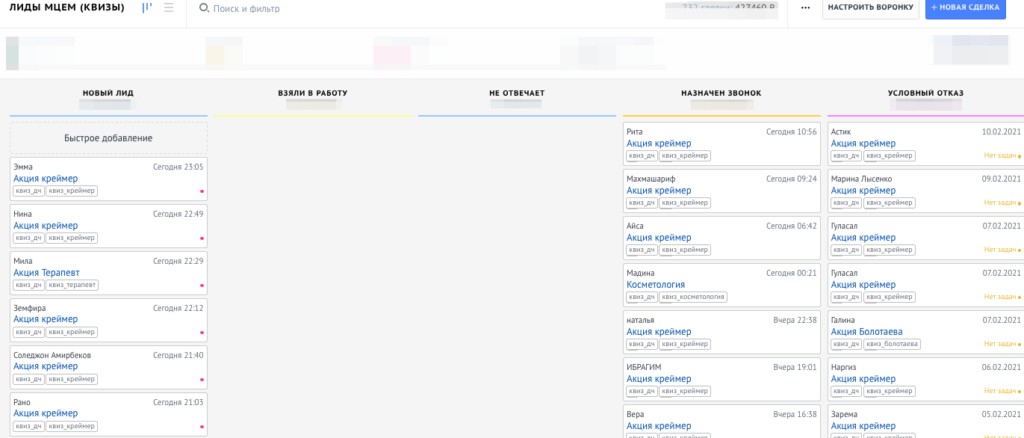Click the search magnifier icon
The width and height of the screenshot is (1024, 438).
204,8
